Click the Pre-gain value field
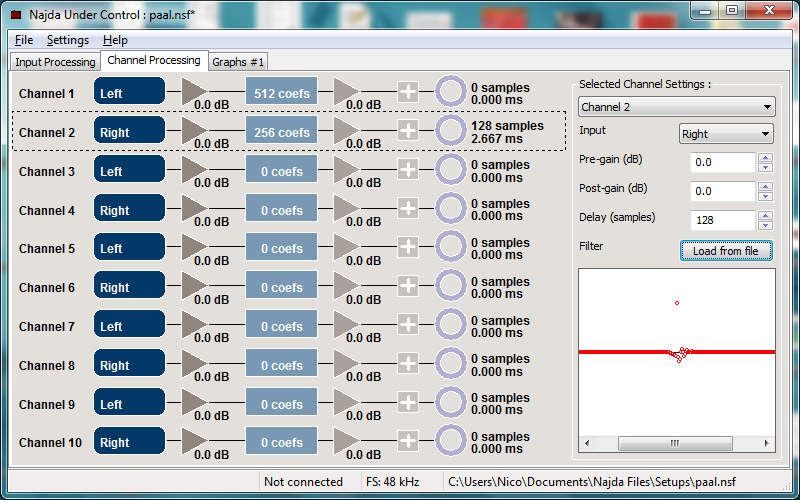Screen dimensions: 800x500 pos(722,162)
